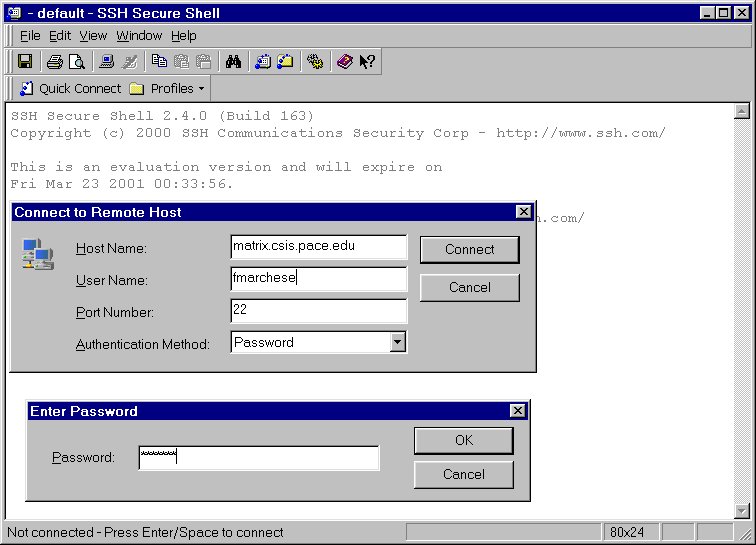Screen dimensions: 756x545
Task: Click Cancel in Connect to Remote Host dialog
Action: point(470,287)
